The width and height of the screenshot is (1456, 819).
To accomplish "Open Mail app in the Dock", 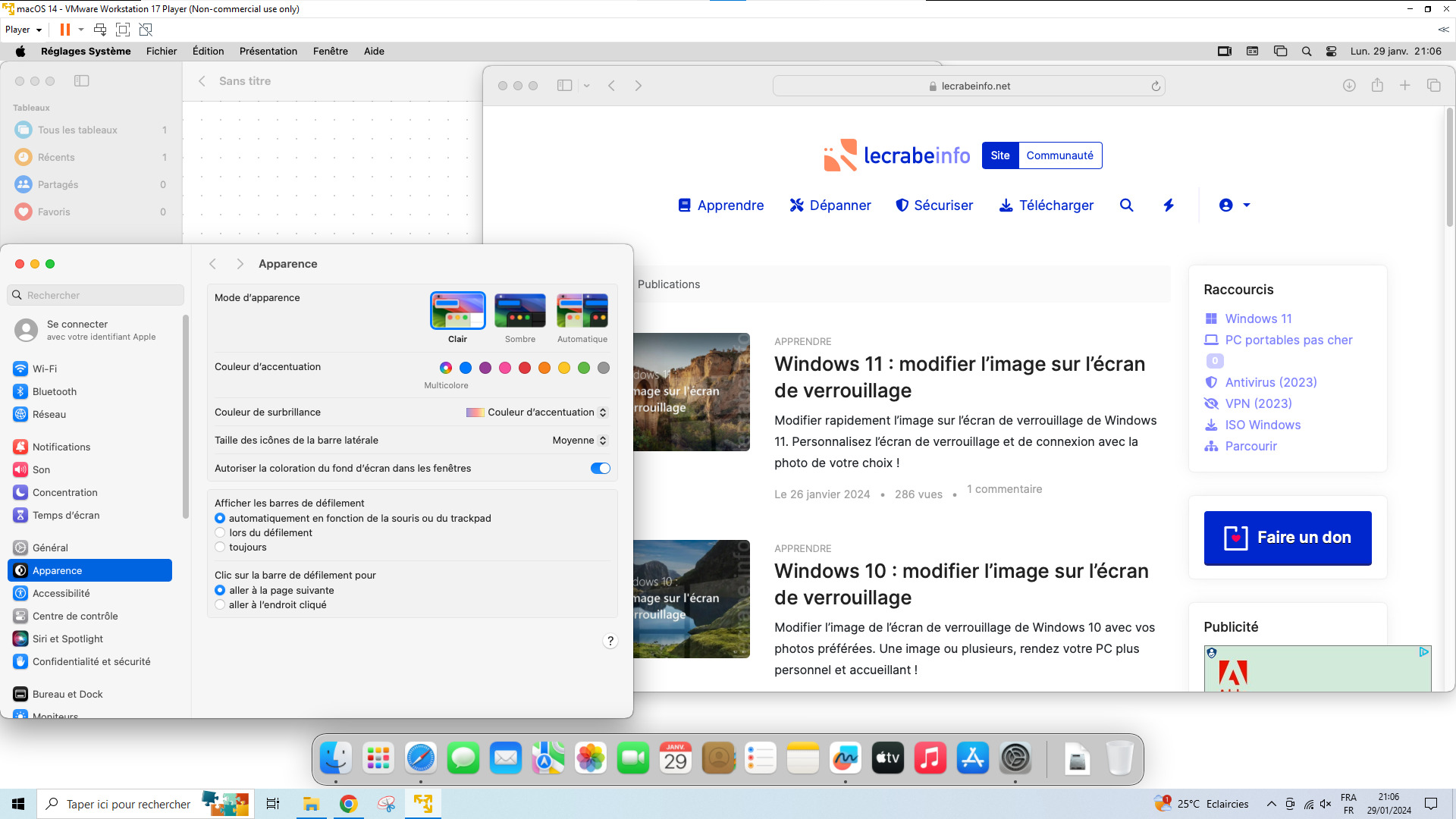I will (x=506, y=758).
